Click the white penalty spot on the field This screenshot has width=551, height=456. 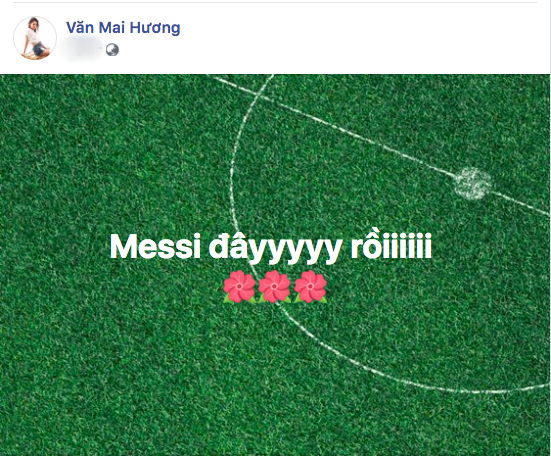click(472, 183)
